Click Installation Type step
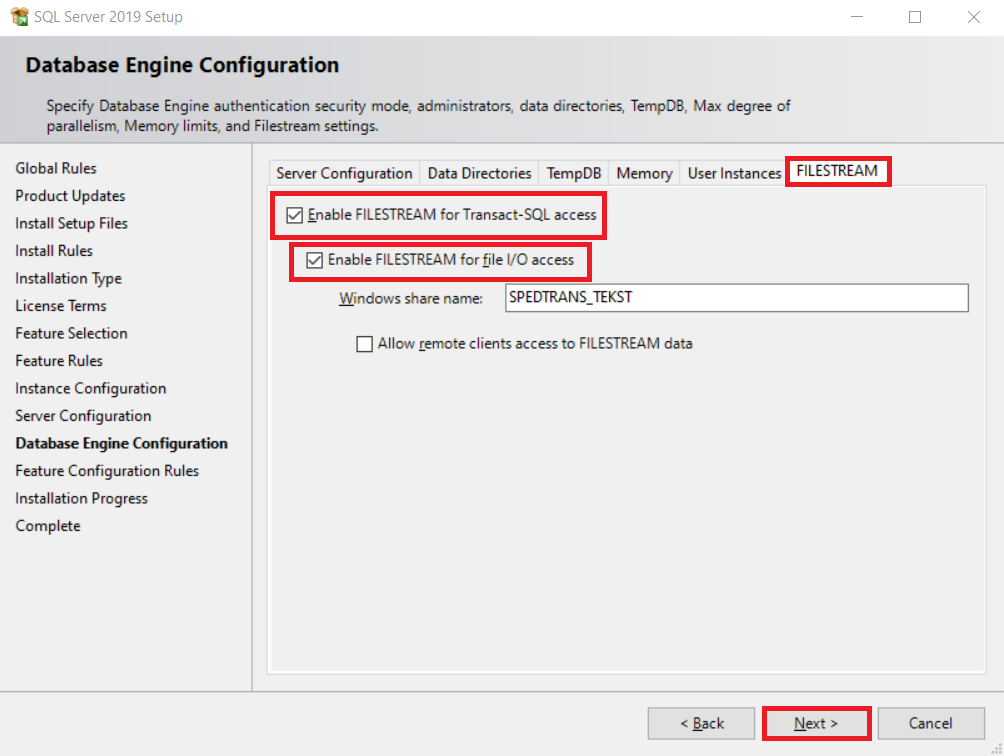 pyautogui.click(x=69, y=278)
